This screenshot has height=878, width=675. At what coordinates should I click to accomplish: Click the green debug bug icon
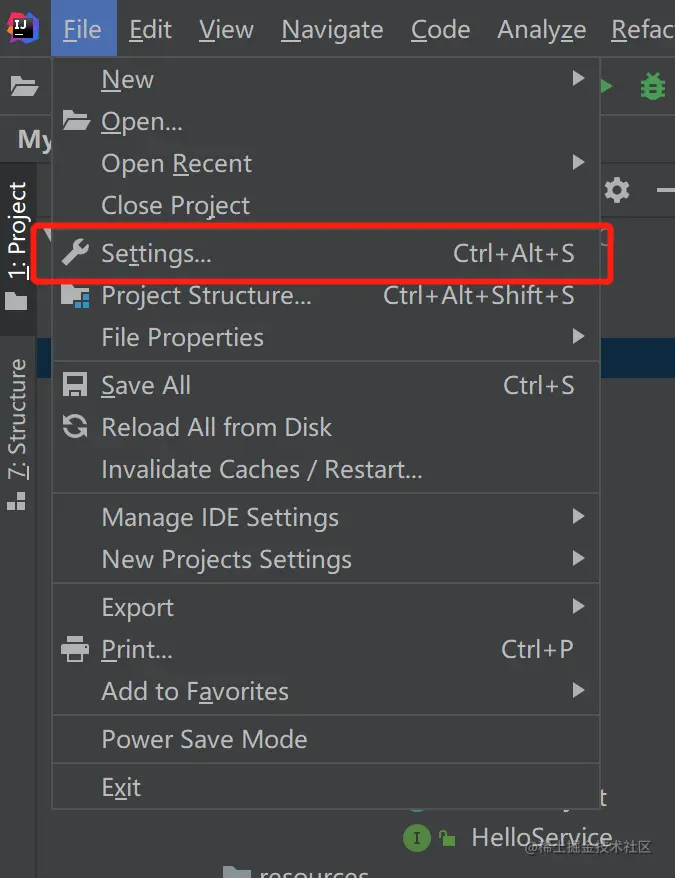652,87
